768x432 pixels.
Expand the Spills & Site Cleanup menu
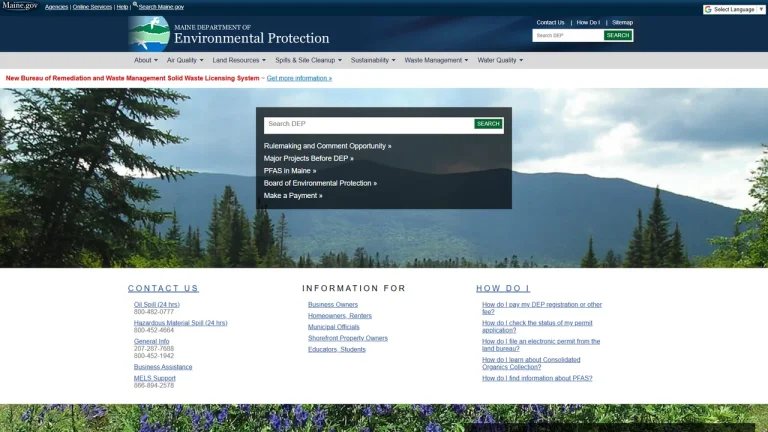(309, 60)
